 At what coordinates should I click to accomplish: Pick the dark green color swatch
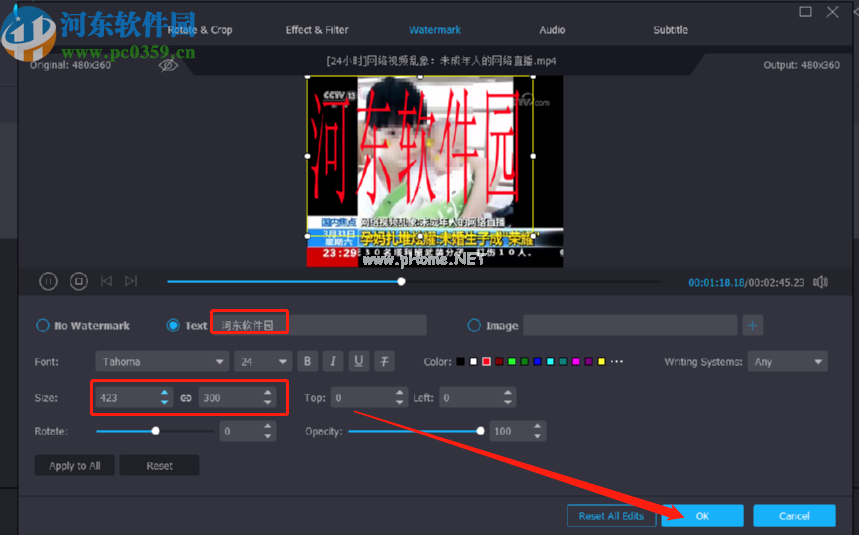(x=524, y=361)
